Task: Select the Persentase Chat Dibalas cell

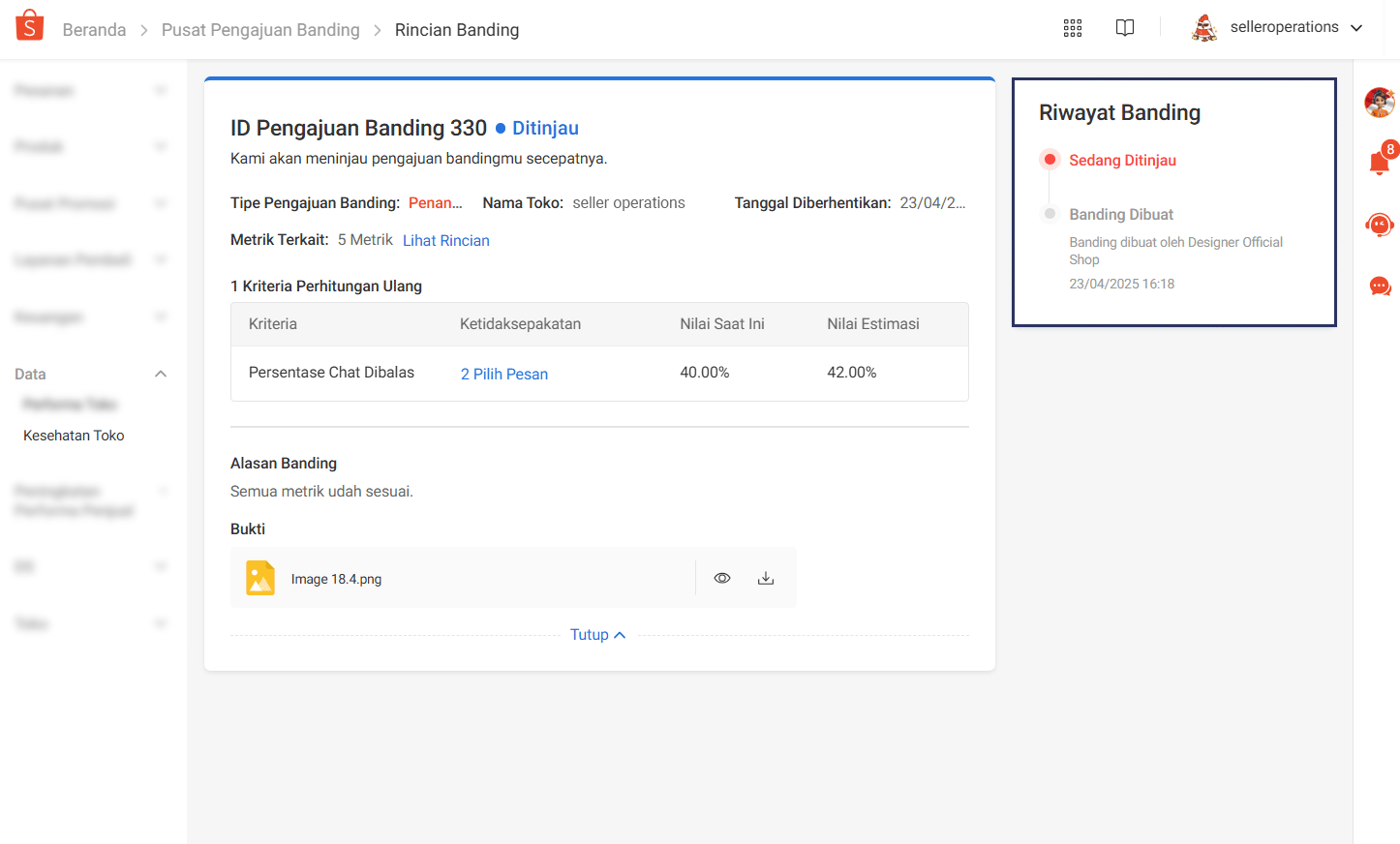Action: coord(331,372)
